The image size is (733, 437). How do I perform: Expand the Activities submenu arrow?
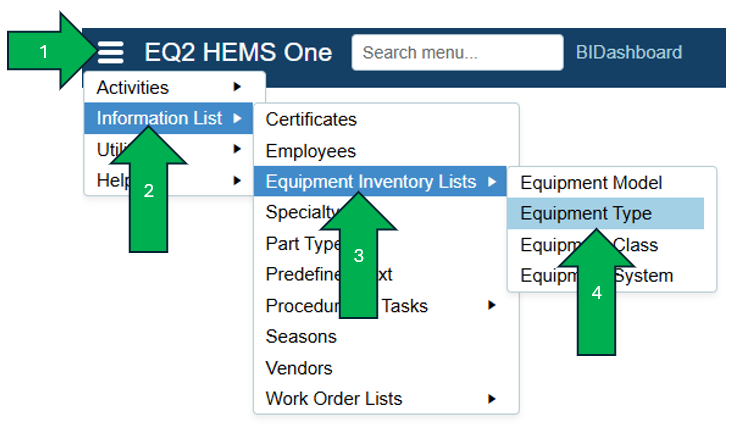pyautogui.click(x=237, y=88)
